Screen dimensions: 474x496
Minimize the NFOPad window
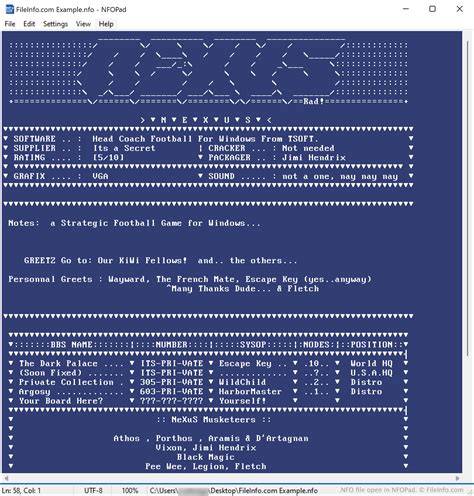406,9
